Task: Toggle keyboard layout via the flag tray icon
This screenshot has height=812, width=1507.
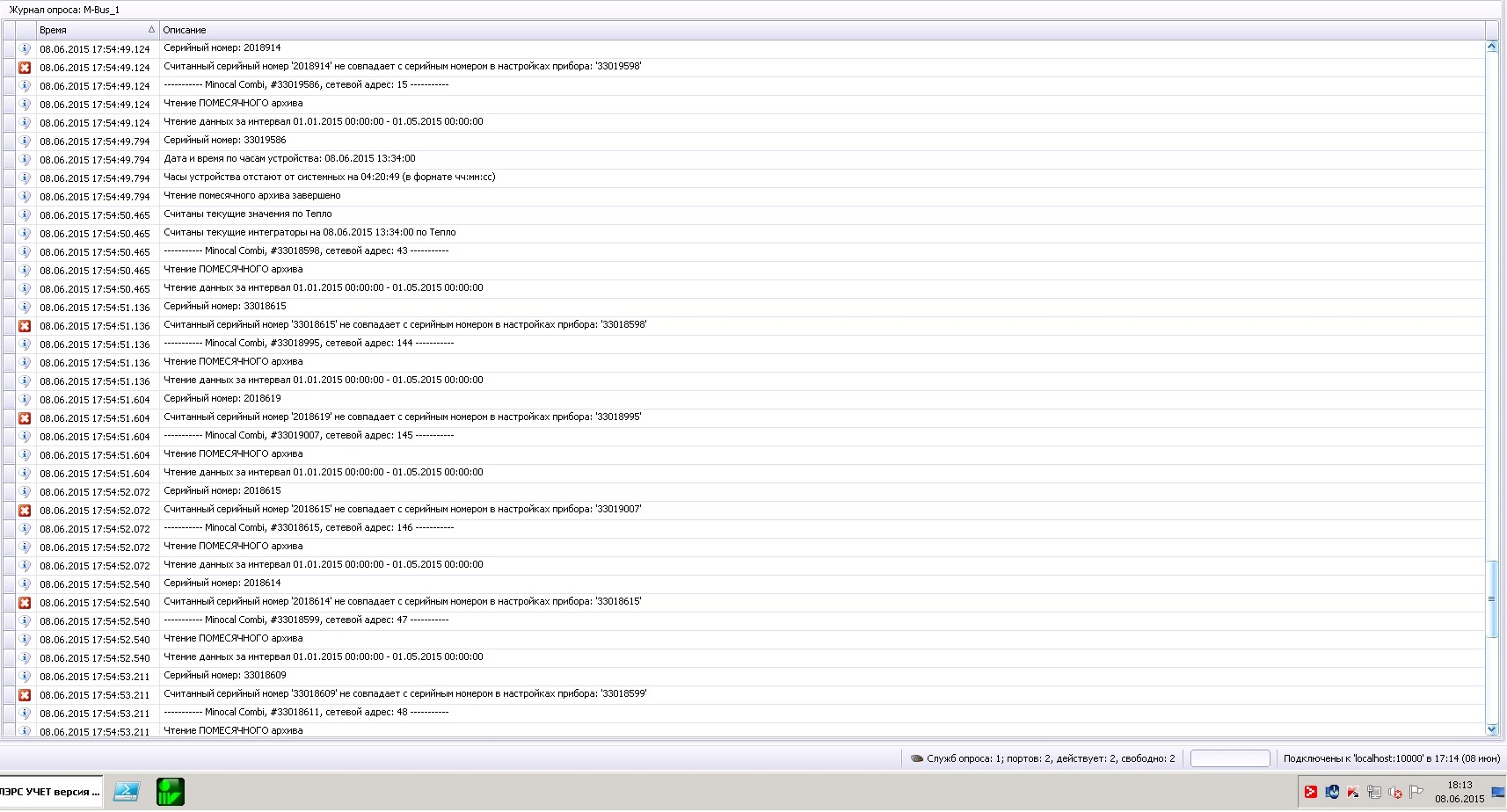Action: pos(1417,792)
